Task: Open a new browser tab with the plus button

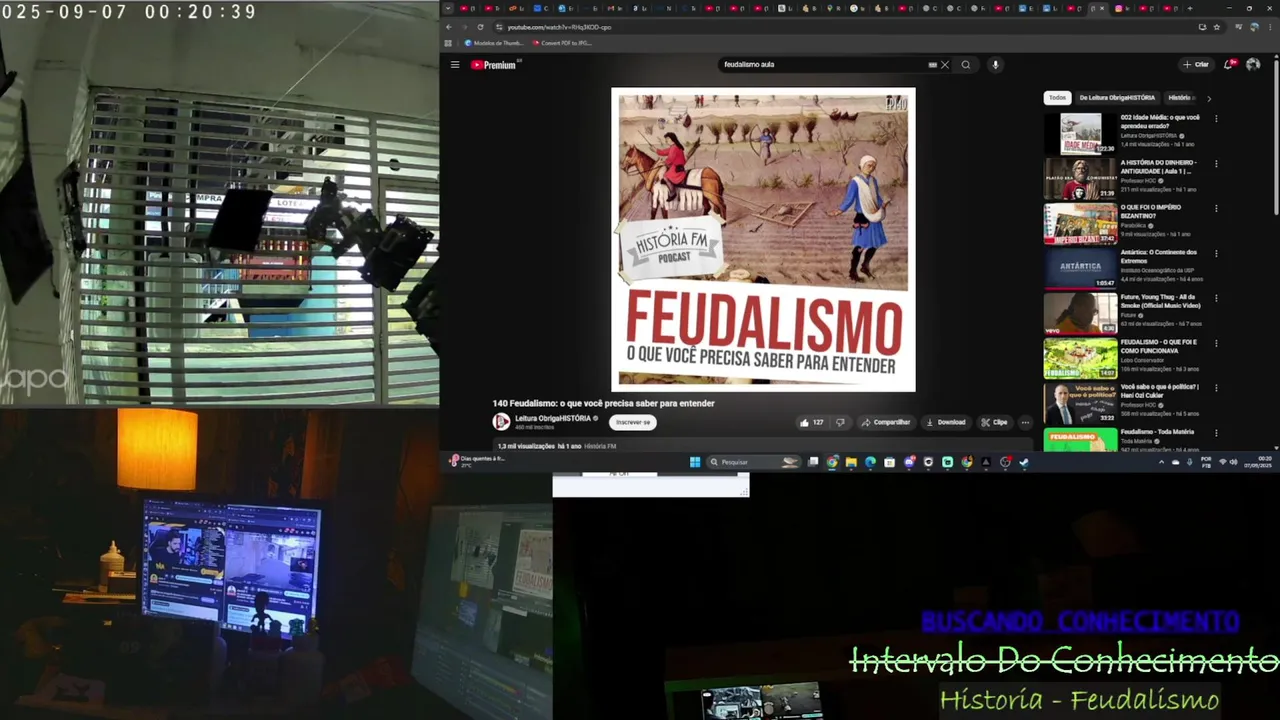Action: 1190,8
